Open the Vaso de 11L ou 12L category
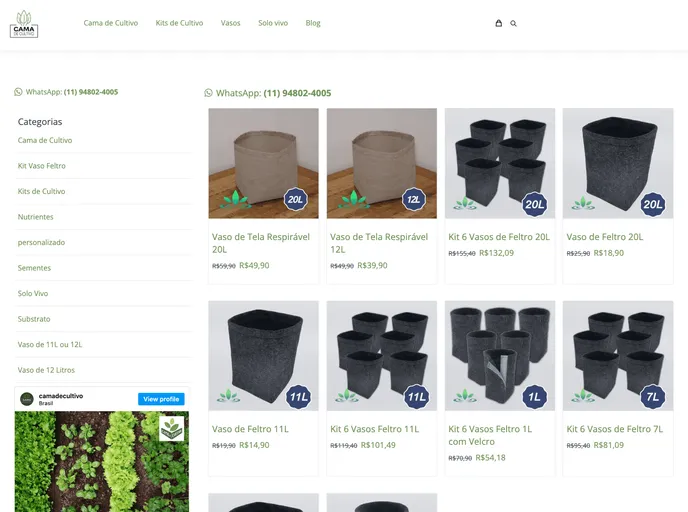Screen dimensions: 688x512 click(50, 344)
